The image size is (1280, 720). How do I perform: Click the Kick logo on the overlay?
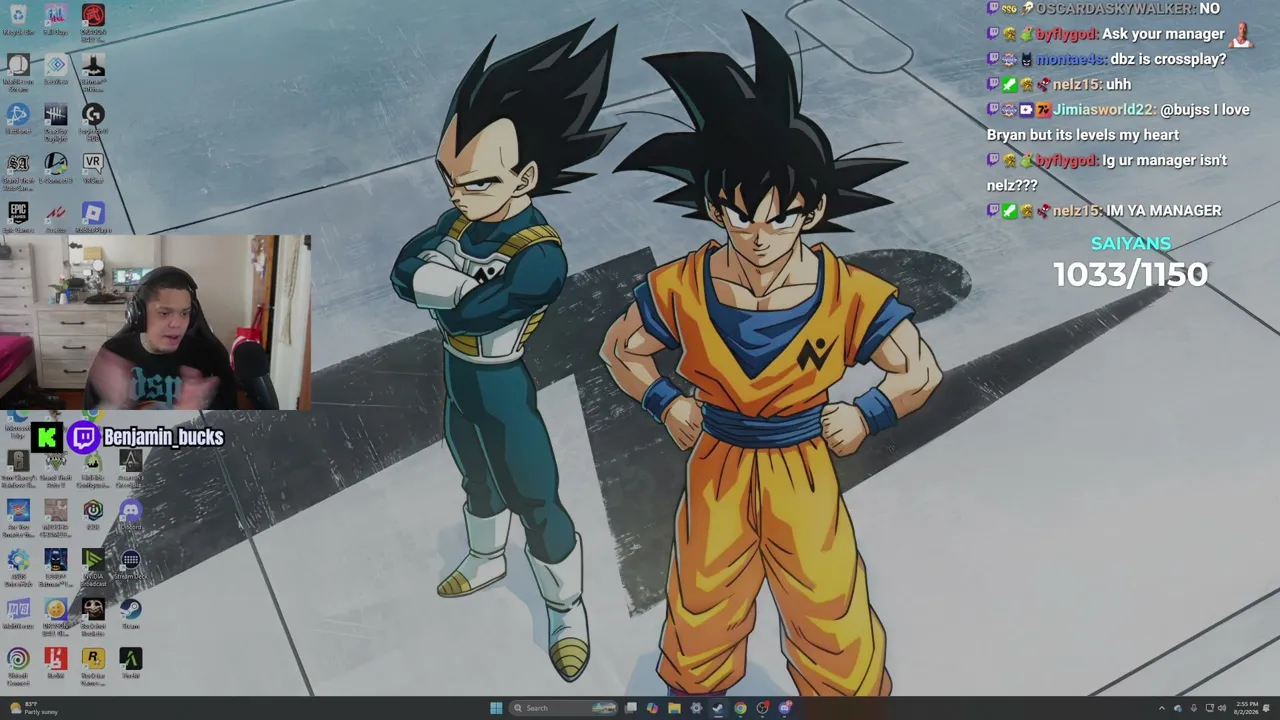[47, 437]
